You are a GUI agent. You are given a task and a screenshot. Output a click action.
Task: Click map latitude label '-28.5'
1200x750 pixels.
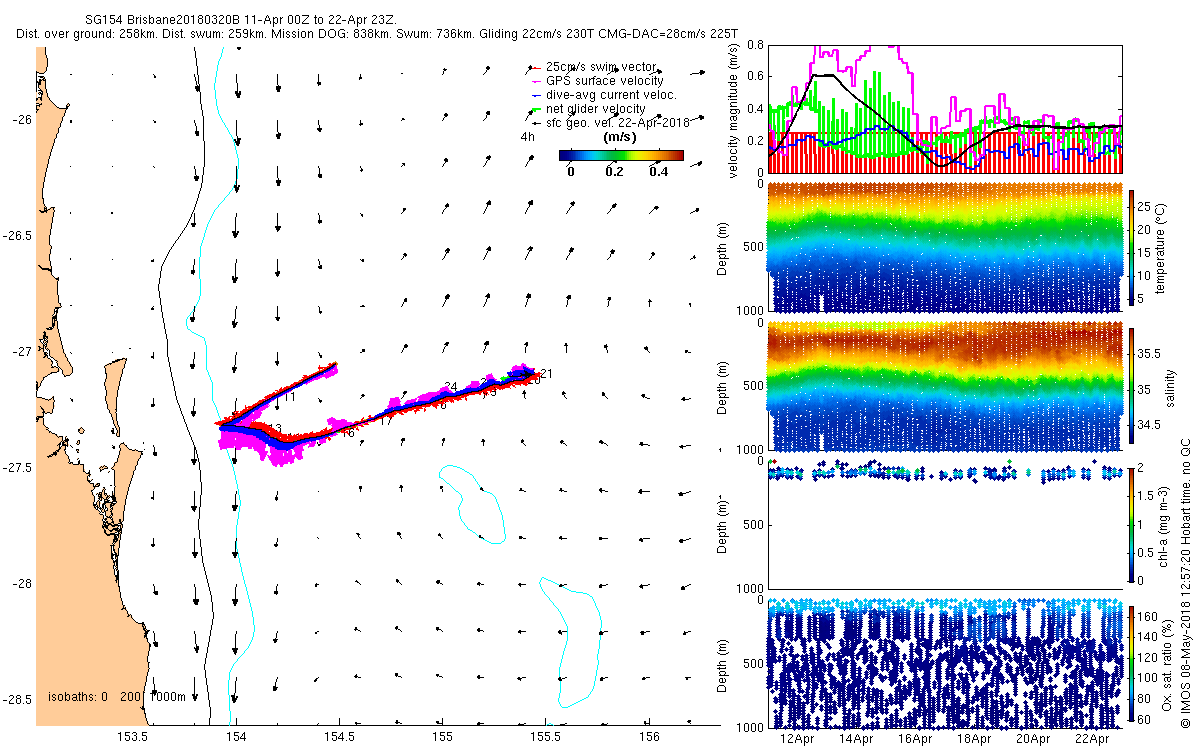click(19, 700)
